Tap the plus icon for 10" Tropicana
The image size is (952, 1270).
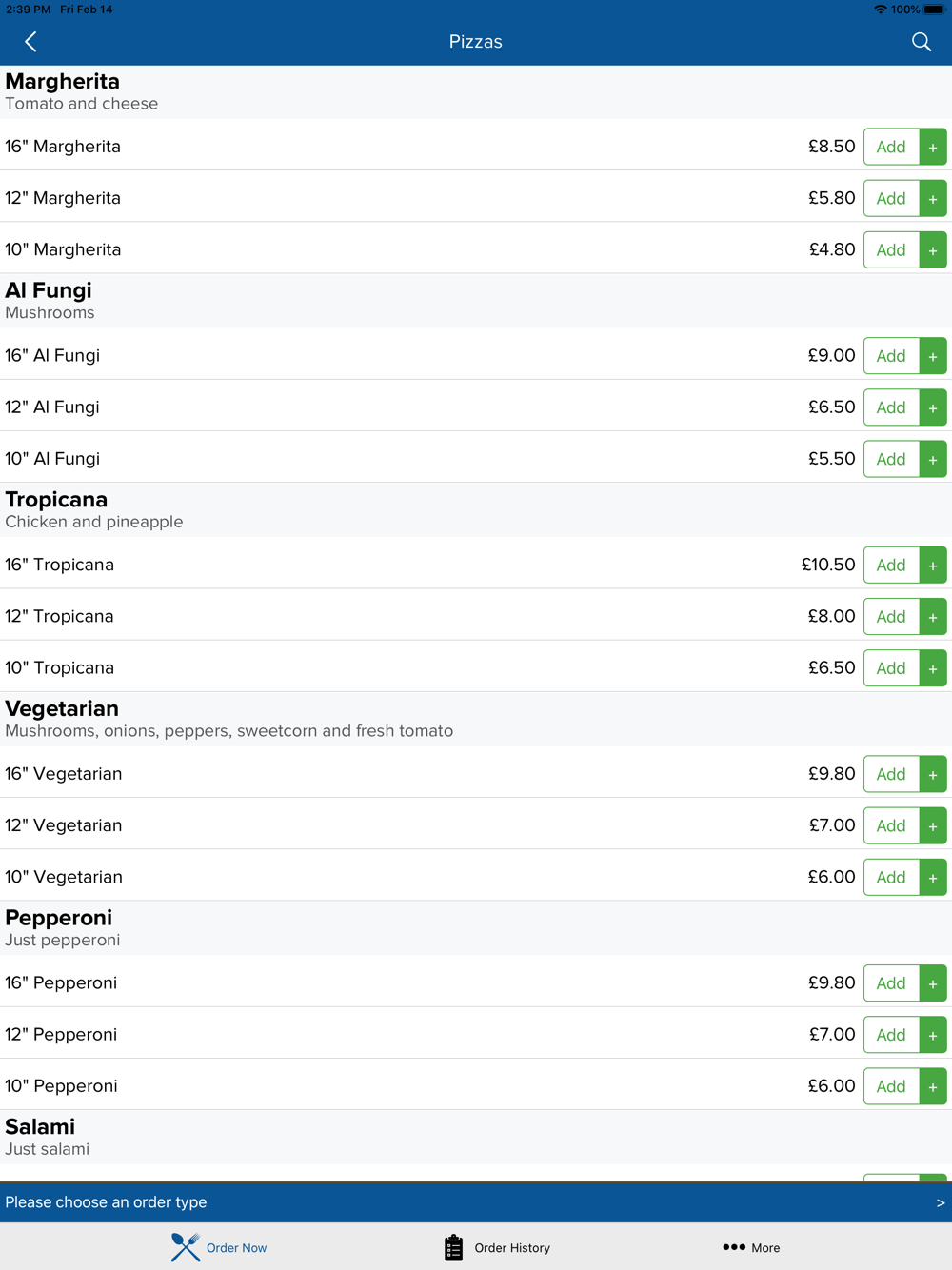(933, 668)
